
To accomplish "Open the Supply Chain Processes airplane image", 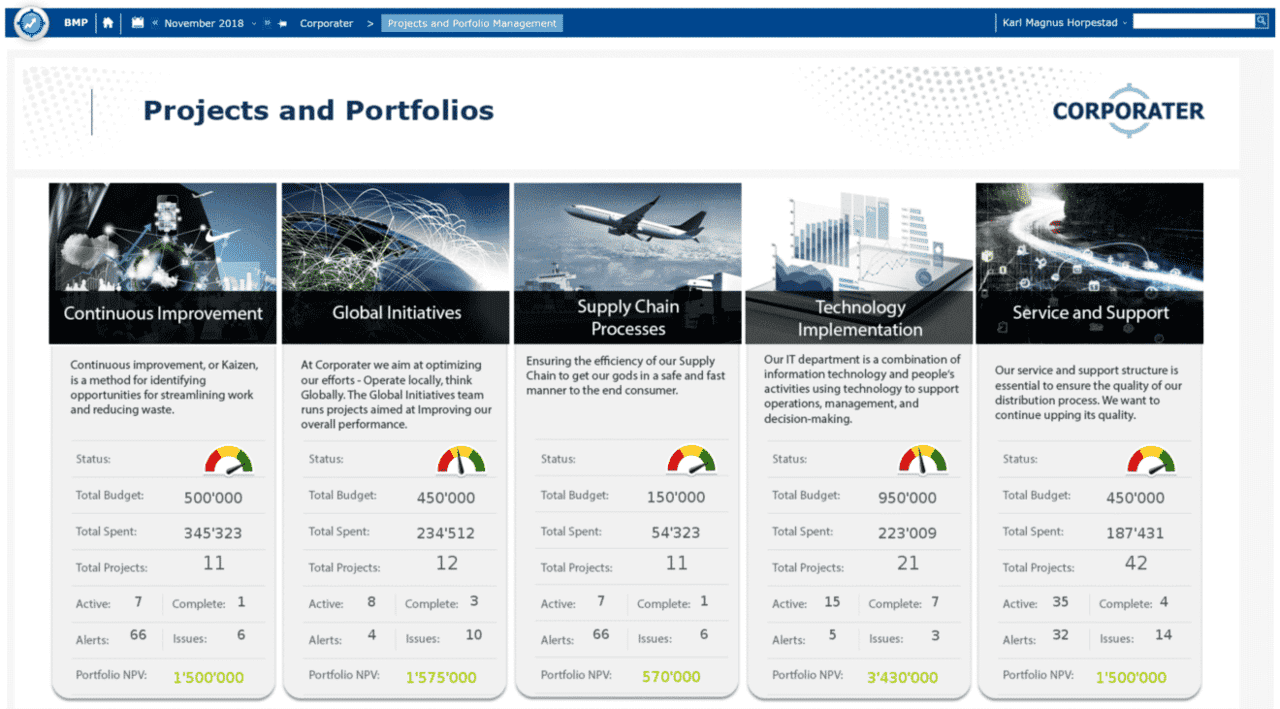I will pyautogui.click(x=627, y=236).
